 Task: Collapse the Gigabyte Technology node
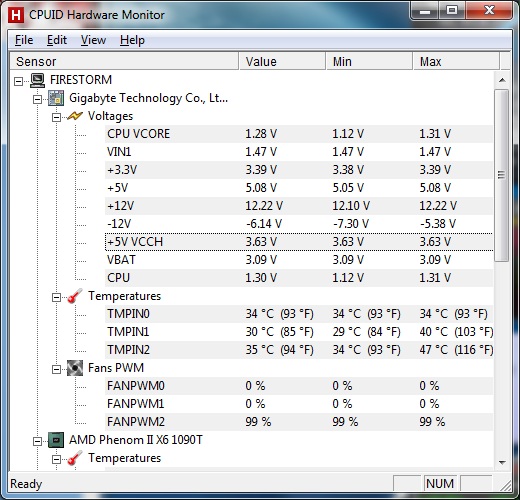pyautogui.click(x=38, y=99)
